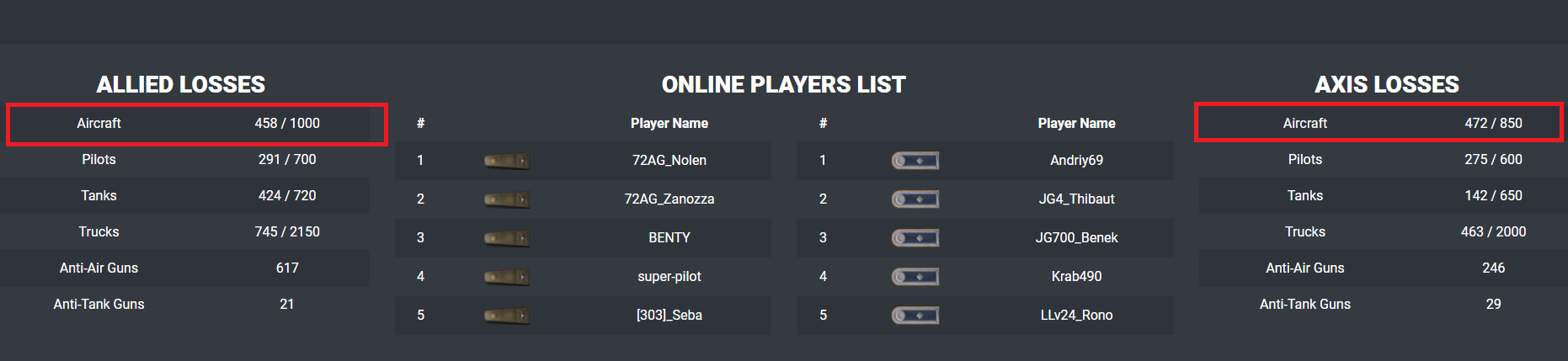
Task: Click rank insignia icon beside 72AG_Zanozza
Action: point(506,199)
